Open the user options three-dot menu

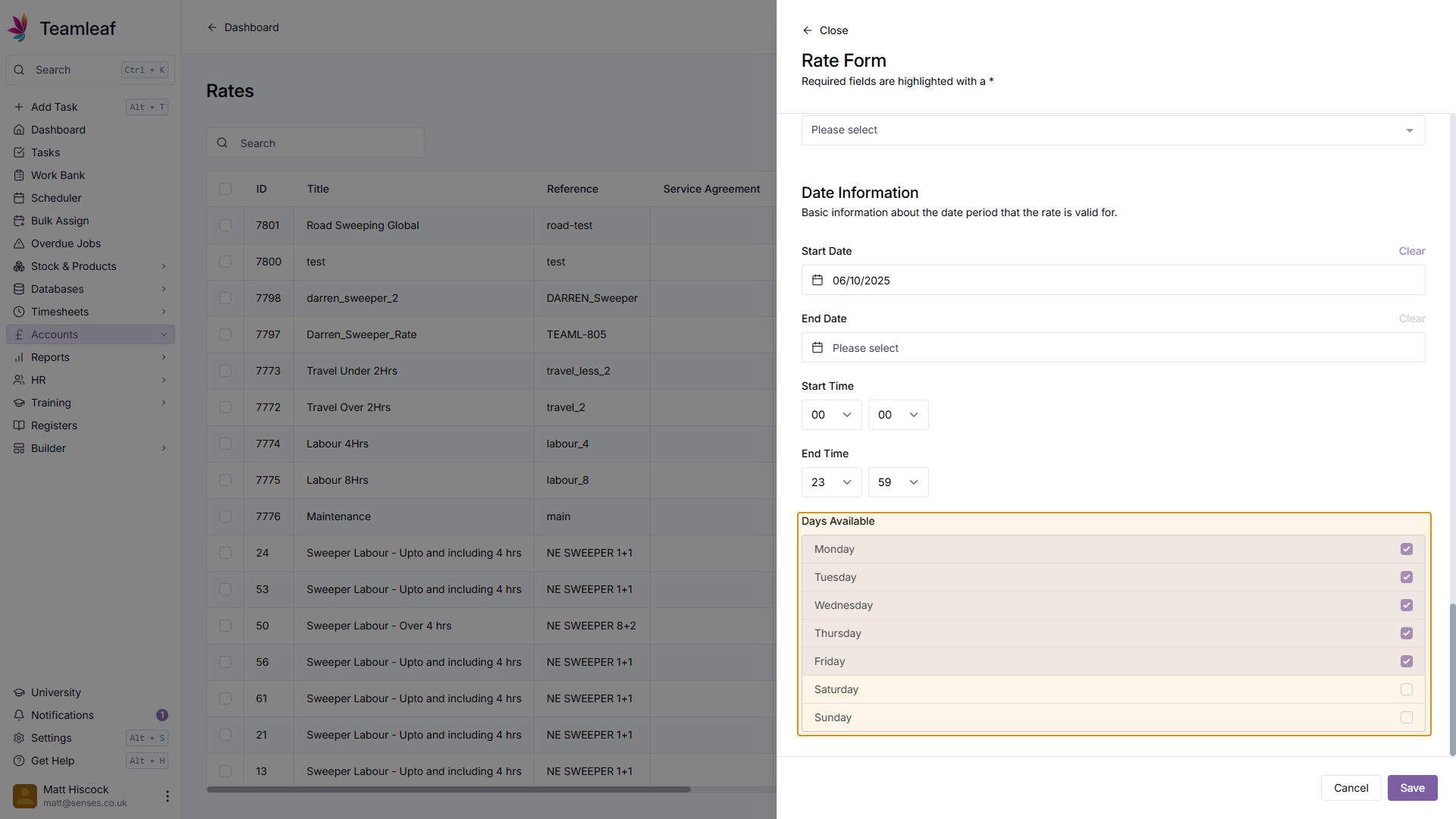[x=167, y=796]
